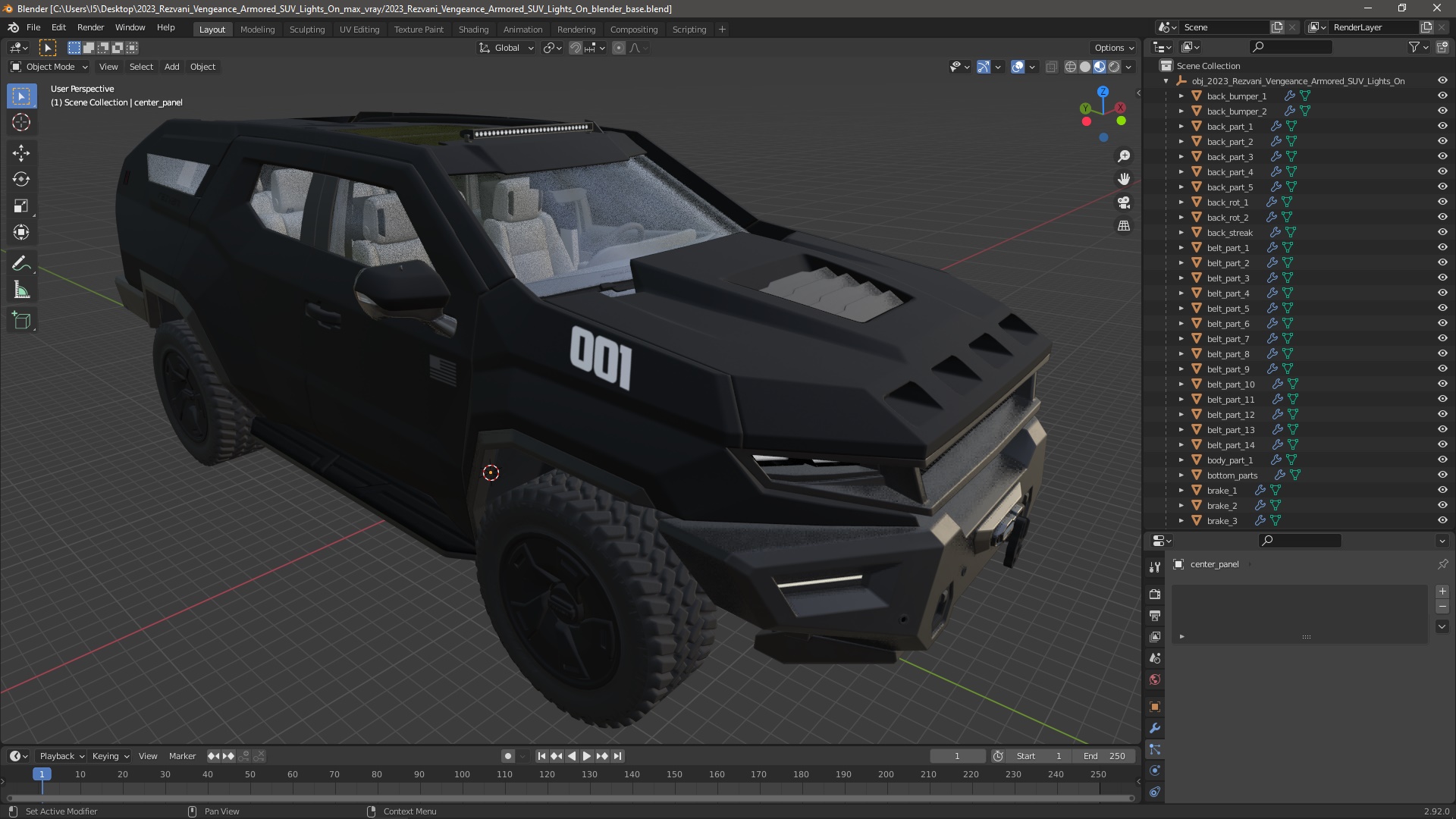Select the Scale tool
This screenshot has height=819, width=1456.
pyautogui.click(x=21, y=206)
